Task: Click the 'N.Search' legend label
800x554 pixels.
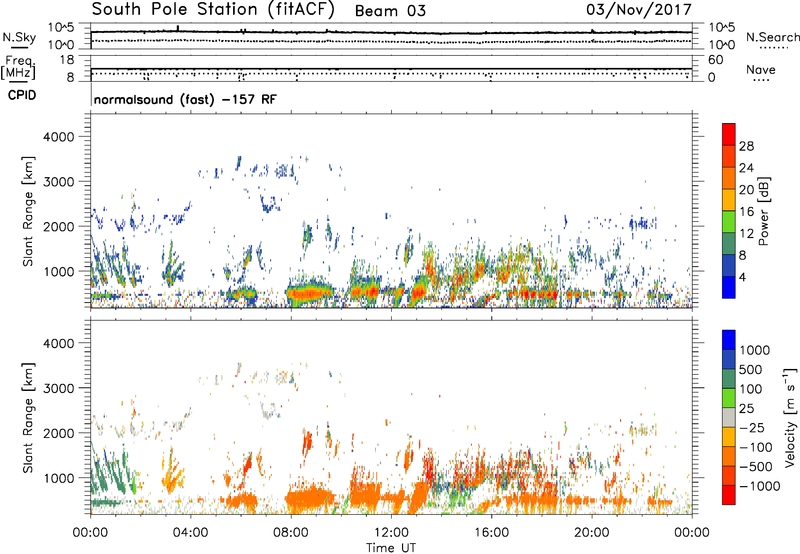Action: click(x=773, y=37)
